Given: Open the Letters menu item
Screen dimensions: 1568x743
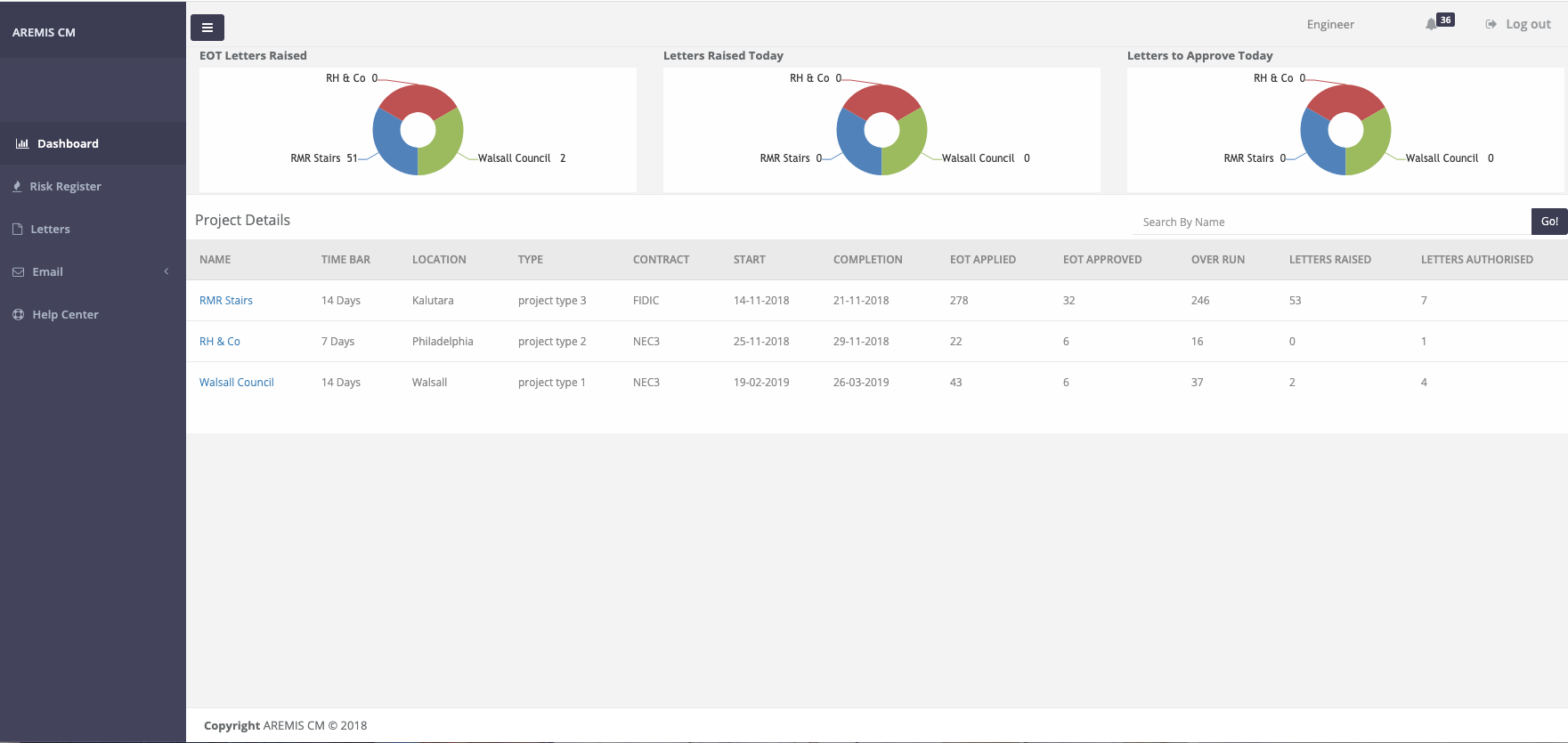Looking at the screenshot, I should 50,229.
